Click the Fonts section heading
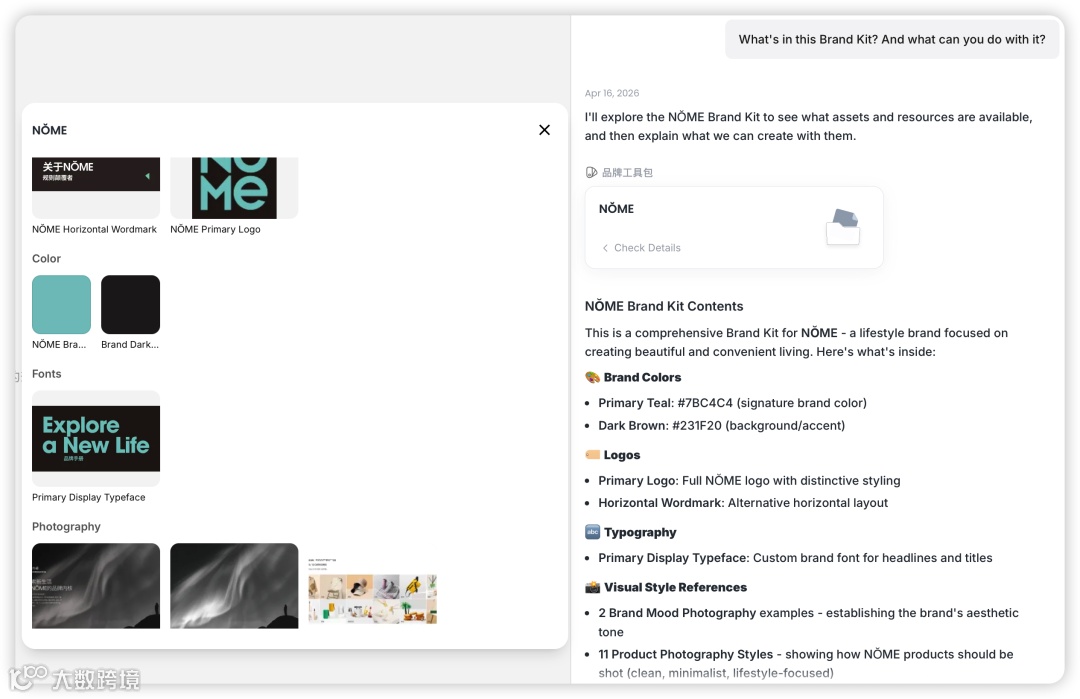 point(46,374)
